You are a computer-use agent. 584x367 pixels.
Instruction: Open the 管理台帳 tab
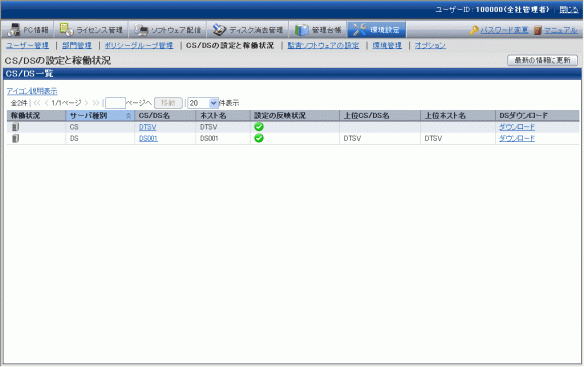coord(318,30)
